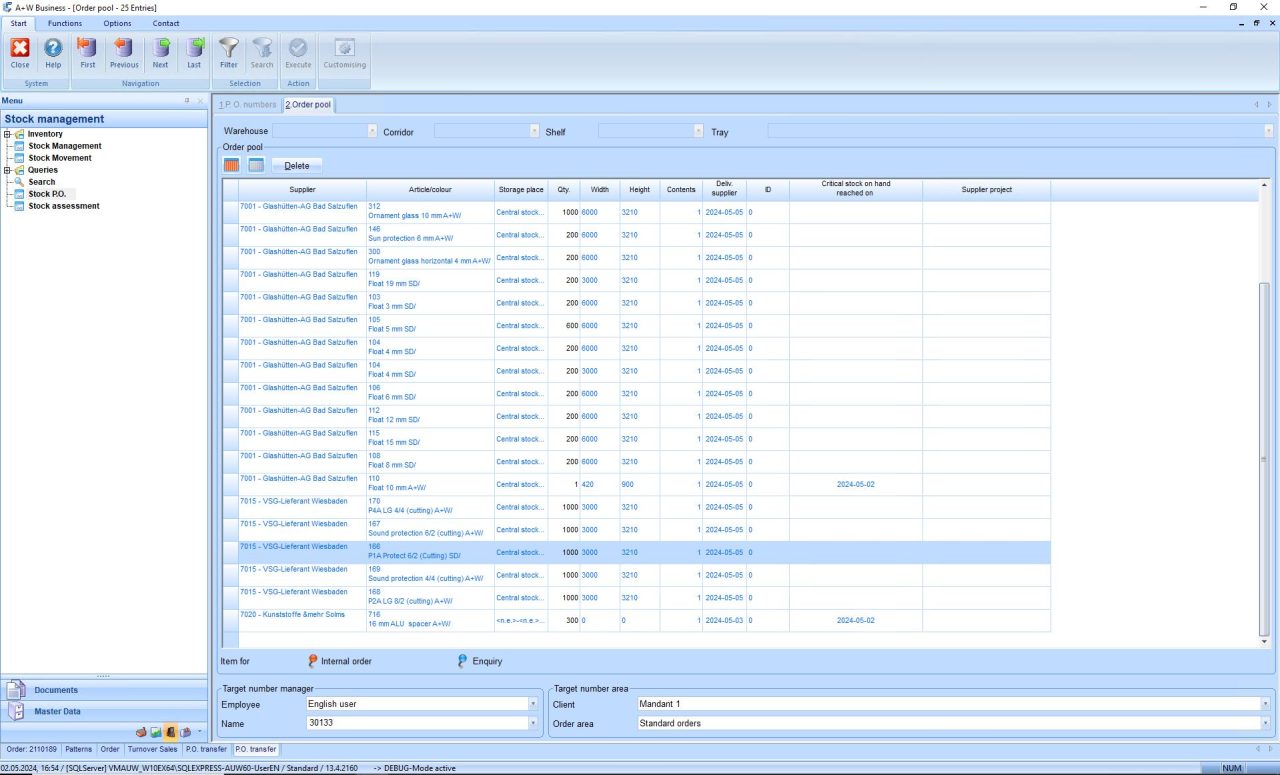This screenshot has width=1280, height=775.
Task: Click the highlighted dark shortcut icon in menu footer
Action: (171, 732)
